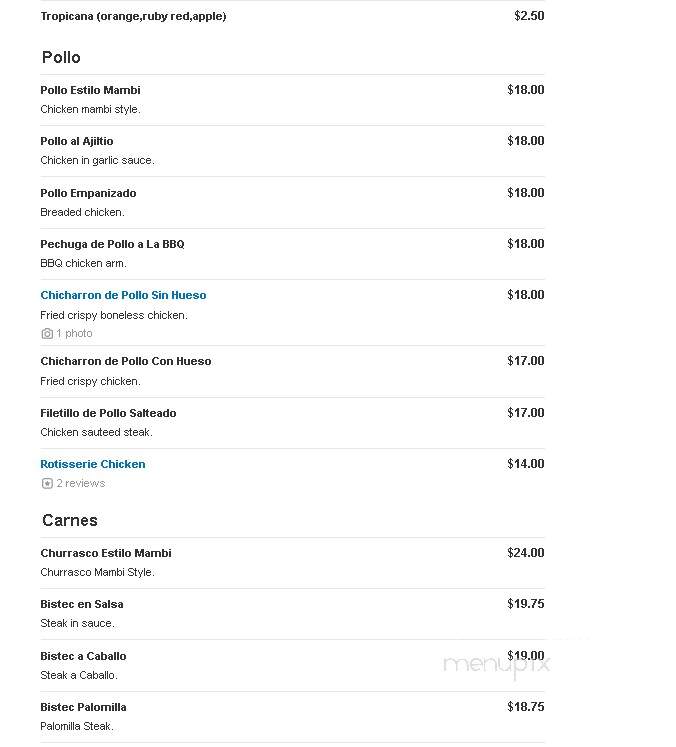The image size is (676, 747).
Task: Click the Bistec a Caballo item
Action: 83,656
